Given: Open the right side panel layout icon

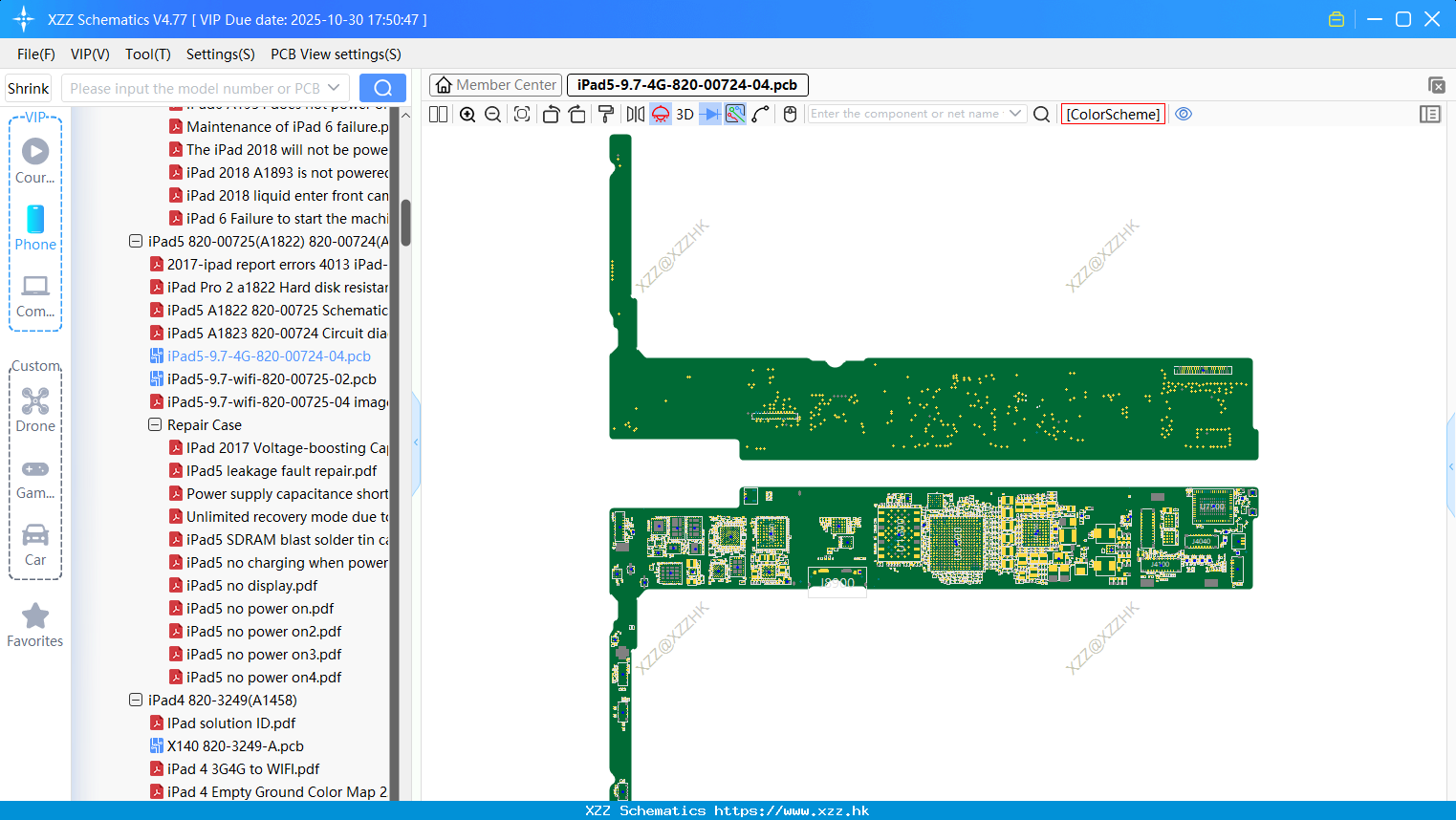Looking at the screenshot, I should click(x=1430, y=114).
